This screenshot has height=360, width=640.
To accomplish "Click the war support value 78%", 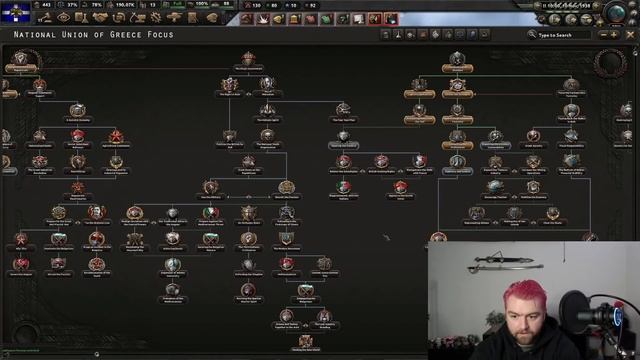I will click(x=96, y=5).
